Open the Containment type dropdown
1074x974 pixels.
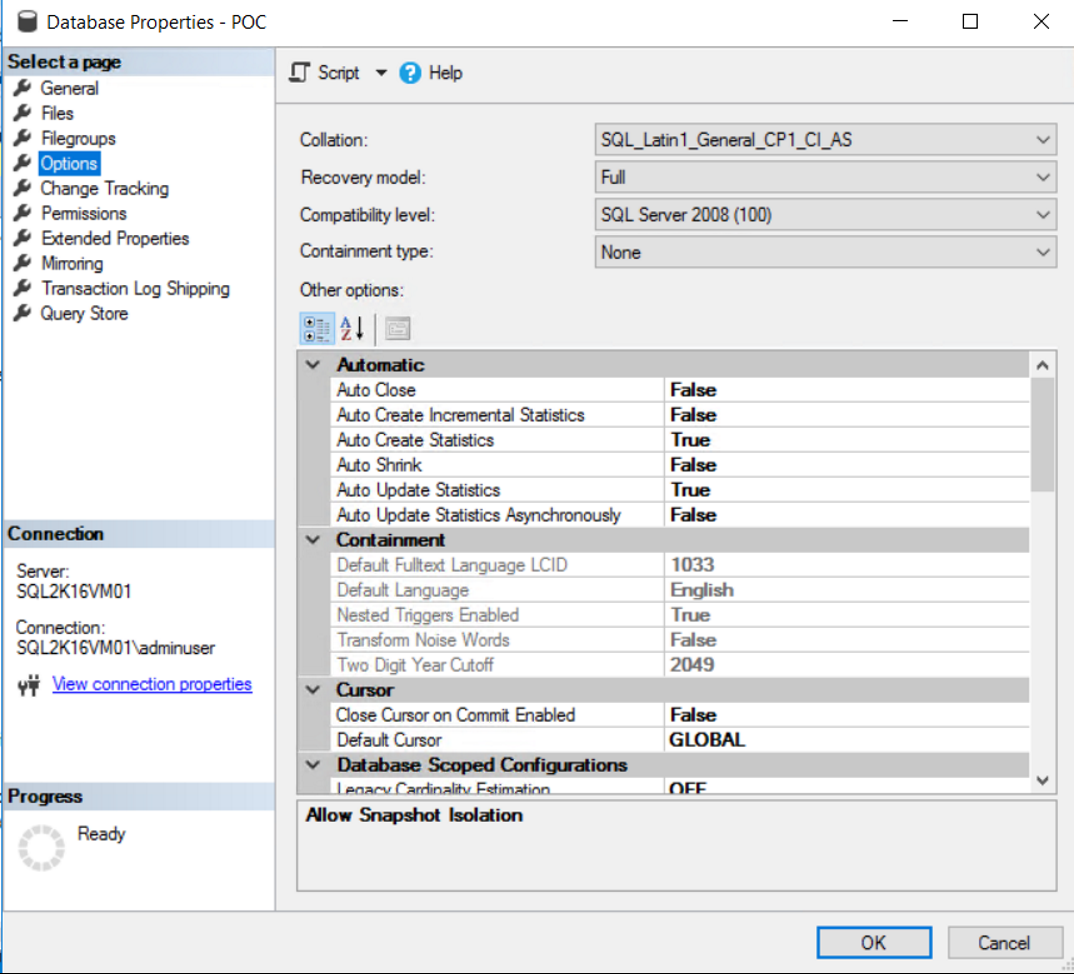click(825, 252)
